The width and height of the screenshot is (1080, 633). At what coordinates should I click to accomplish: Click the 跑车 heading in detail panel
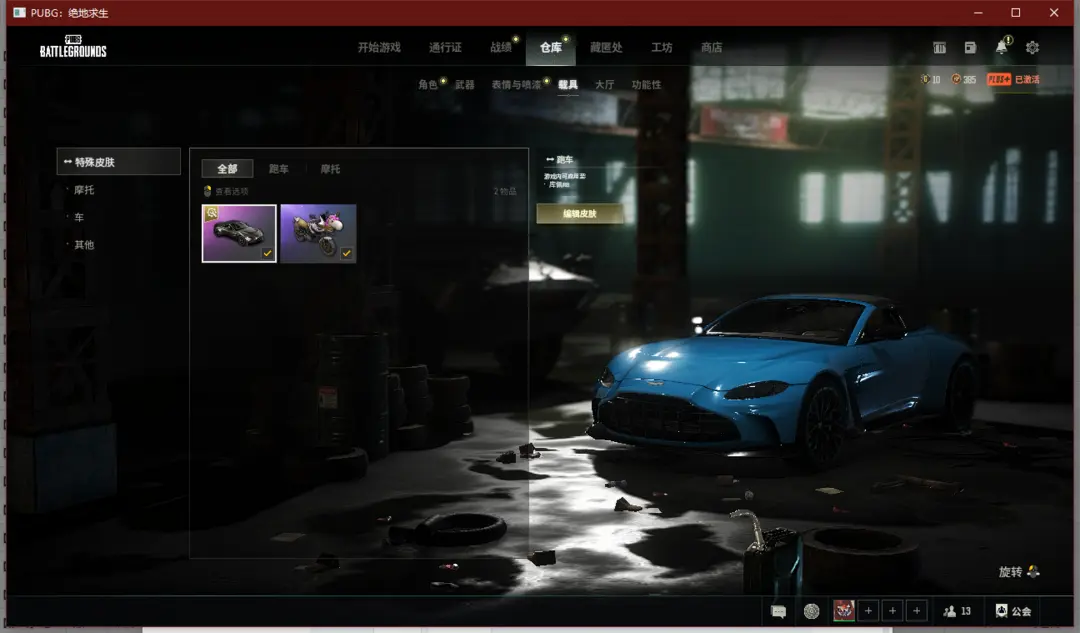pyautogui.click(x=565, y=159)
